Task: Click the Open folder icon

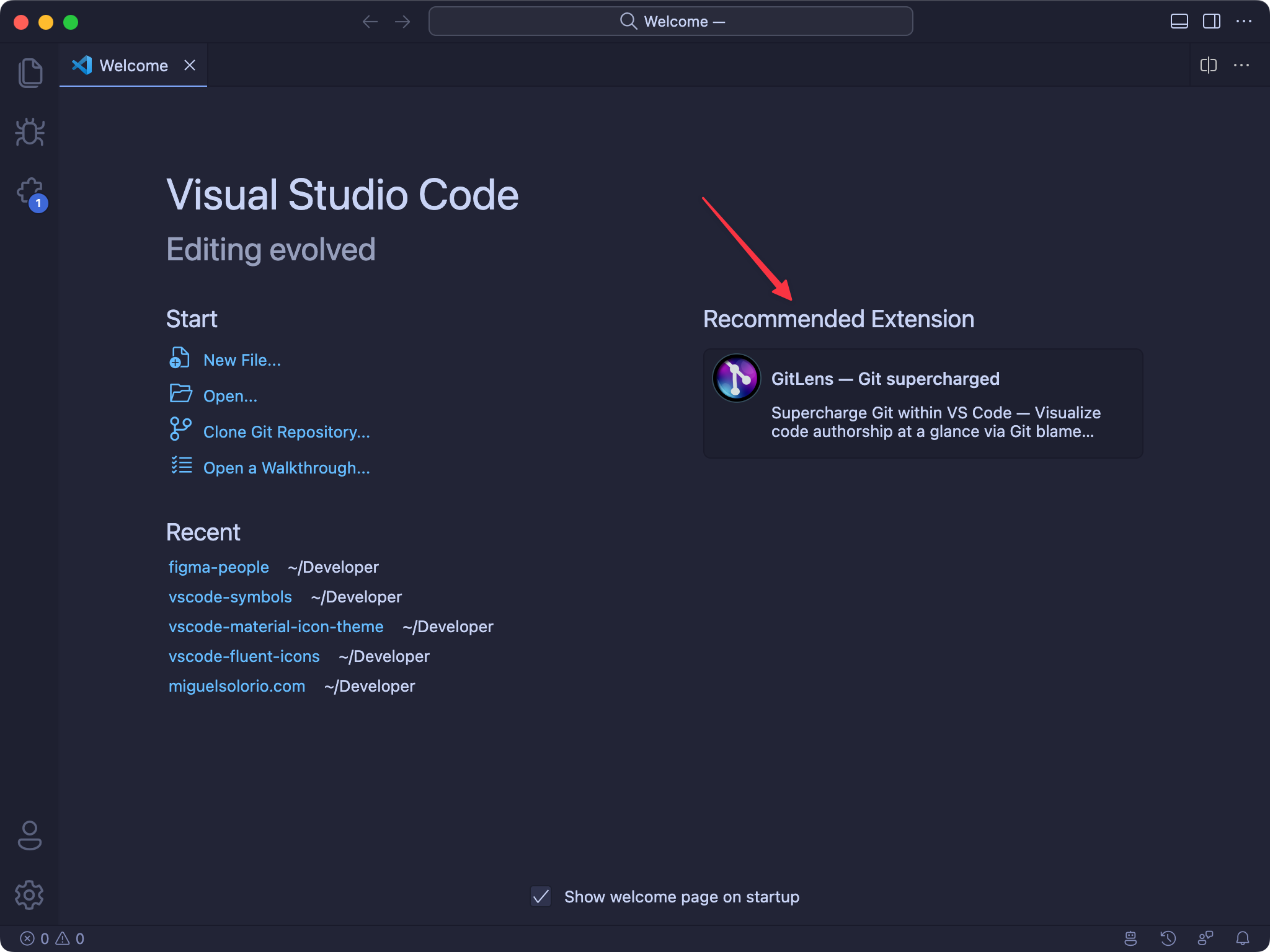Action: coord(180,394)
